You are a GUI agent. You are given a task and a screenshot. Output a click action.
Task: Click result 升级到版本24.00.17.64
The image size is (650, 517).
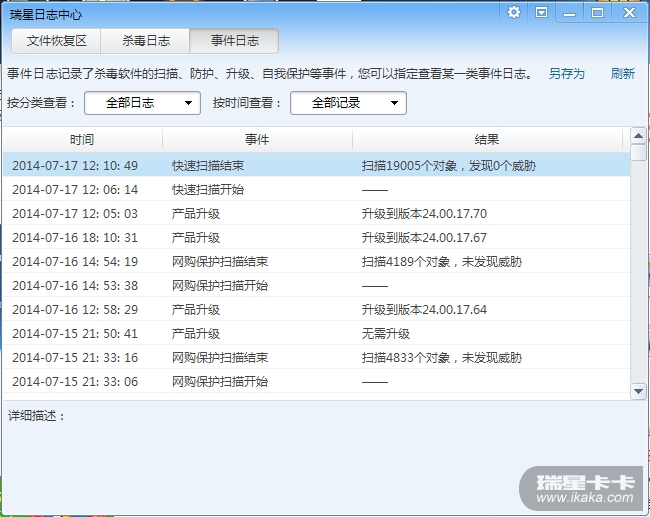424,310
